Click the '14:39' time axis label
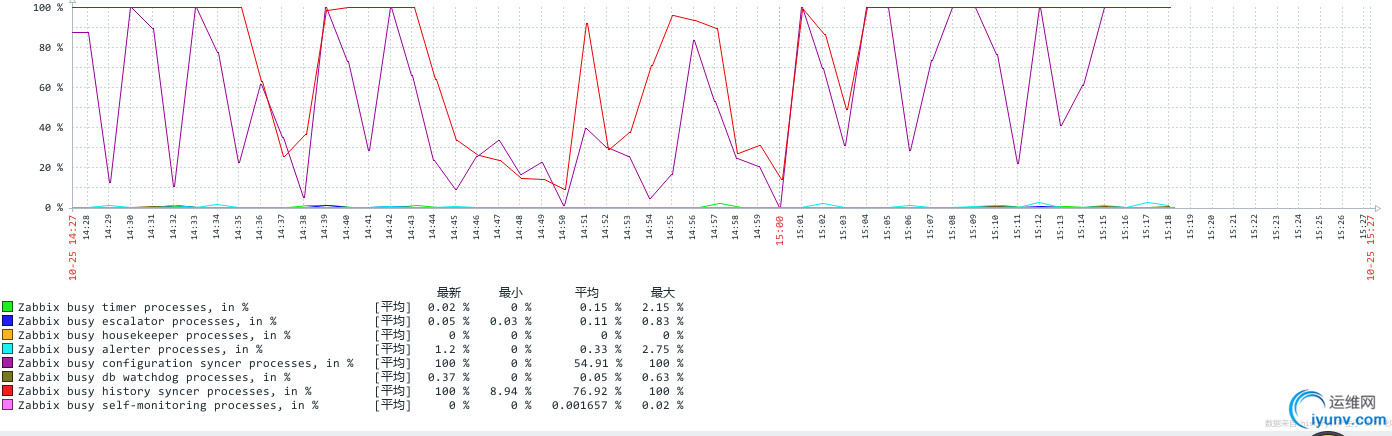 point(325,227)
